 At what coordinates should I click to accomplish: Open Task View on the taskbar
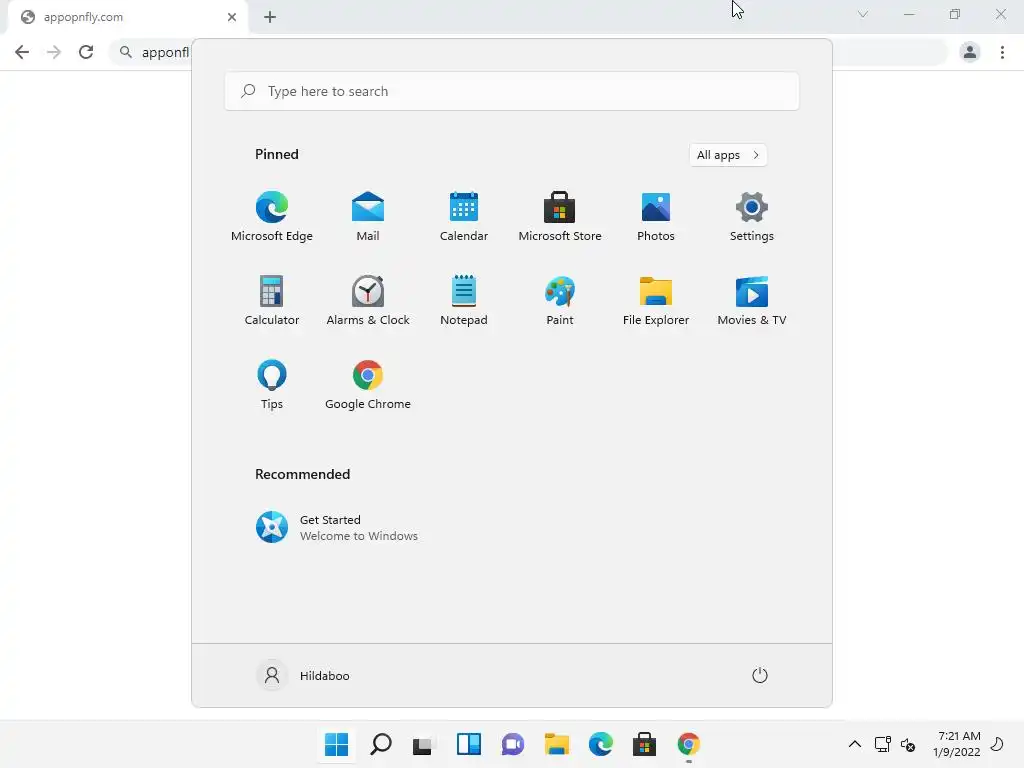pos(424,744)
